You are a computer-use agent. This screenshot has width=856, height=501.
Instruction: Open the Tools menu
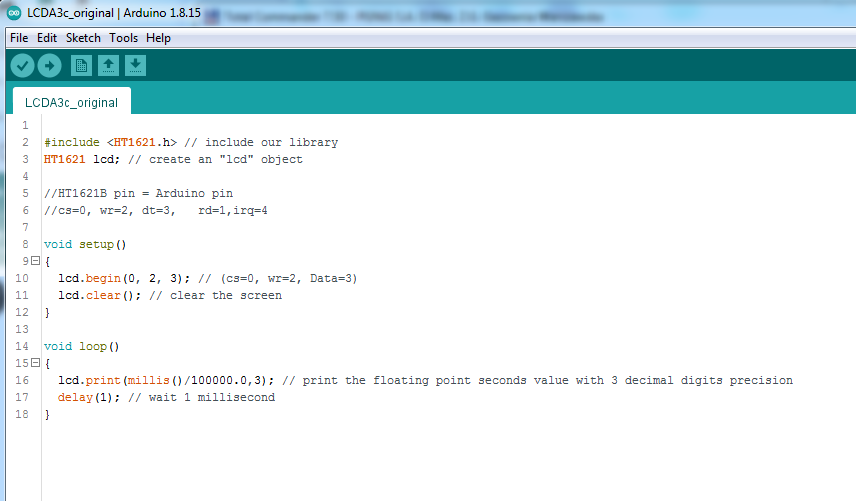(x=123, y=38)
